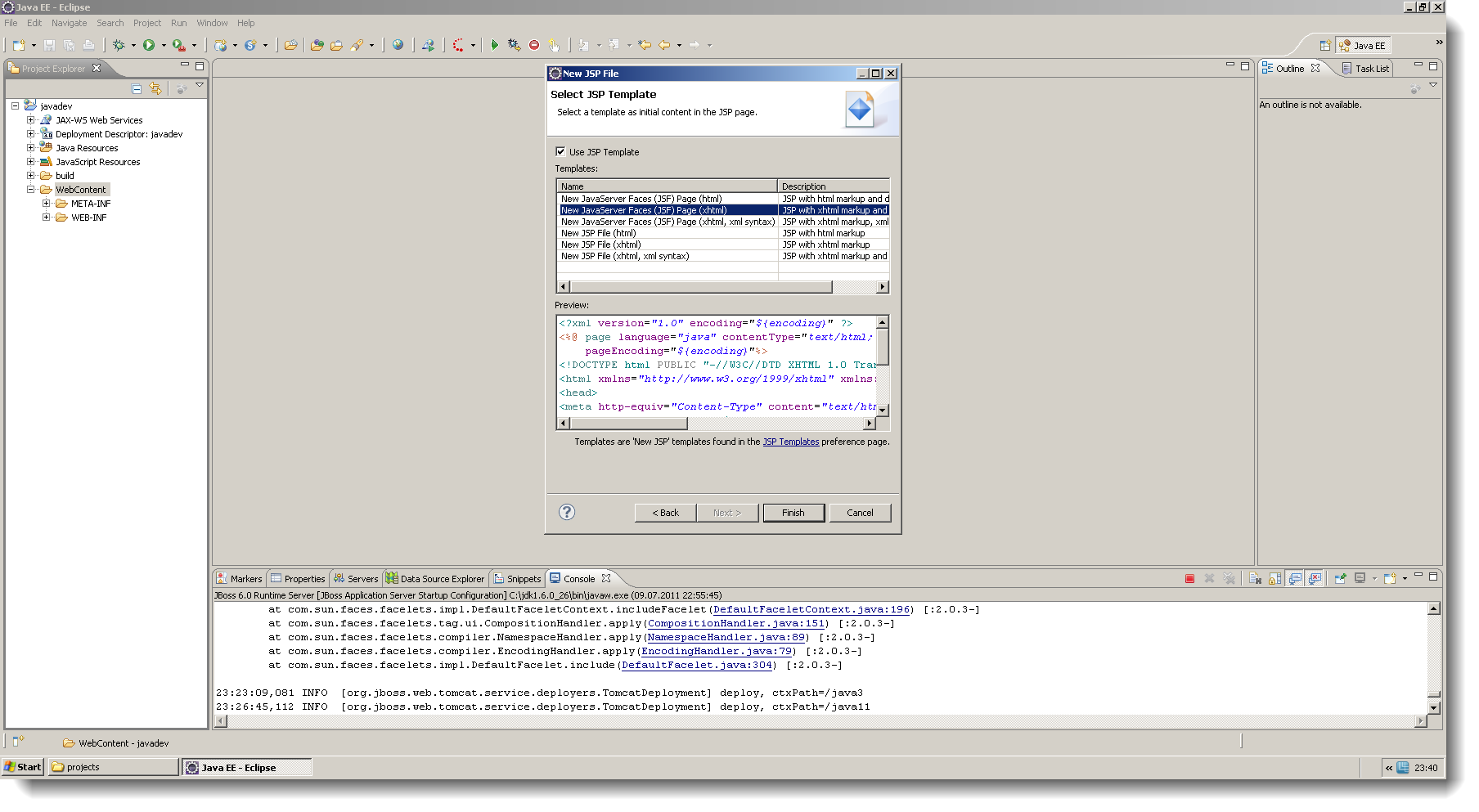Click the Open Console icon

coord(1389,578)
